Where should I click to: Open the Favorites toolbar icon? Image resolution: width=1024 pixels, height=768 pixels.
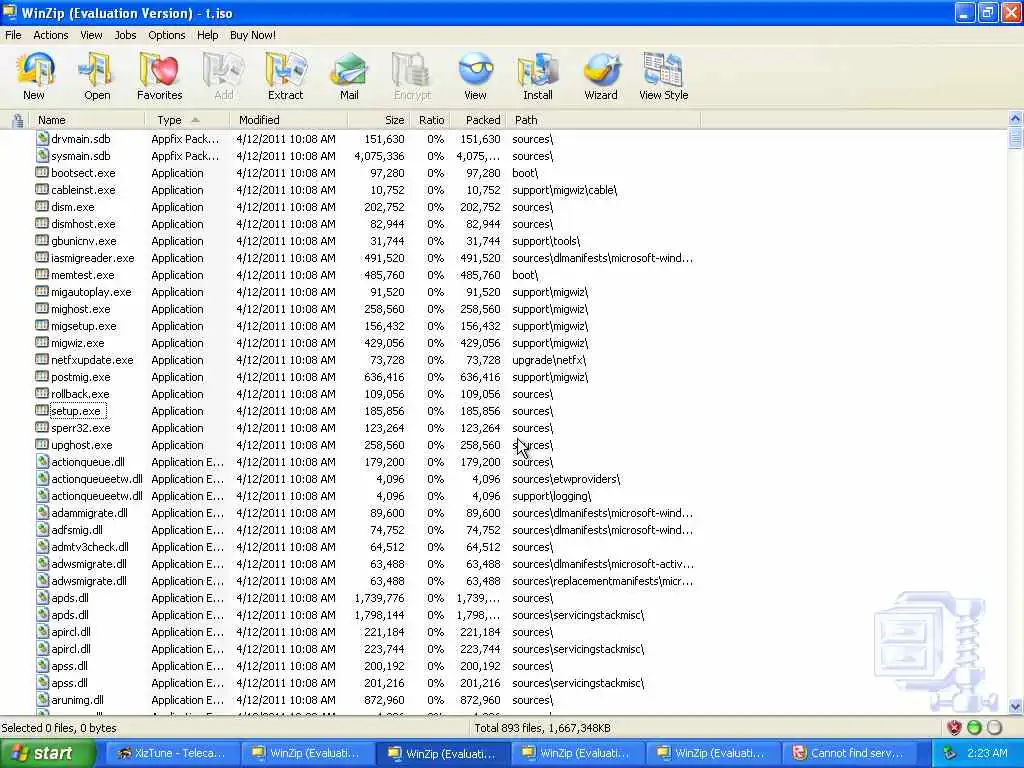coord(159,76)
